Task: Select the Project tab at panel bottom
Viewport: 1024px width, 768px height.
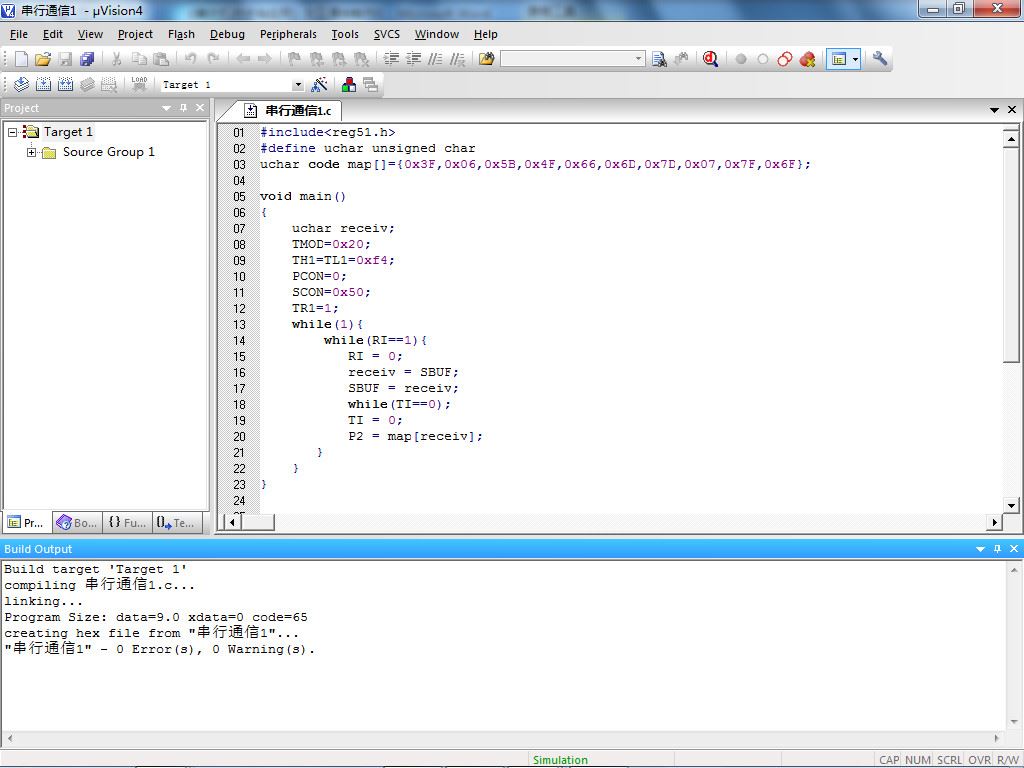Action: tap(27, 522)
